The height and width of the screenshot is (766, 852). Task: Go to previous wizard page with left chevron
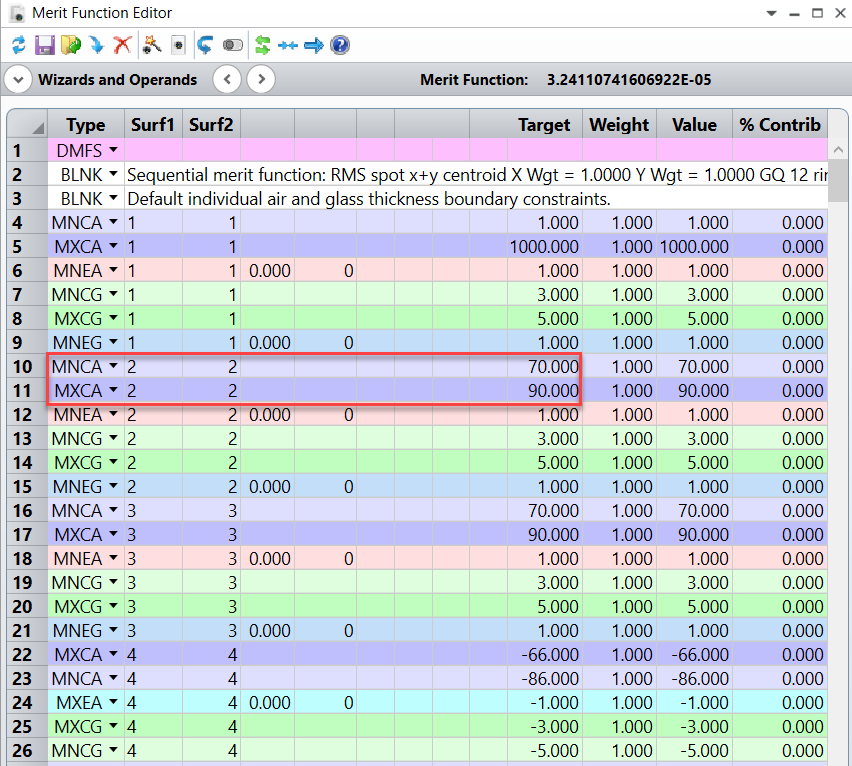pyautogui.click(x=227, y=79)
